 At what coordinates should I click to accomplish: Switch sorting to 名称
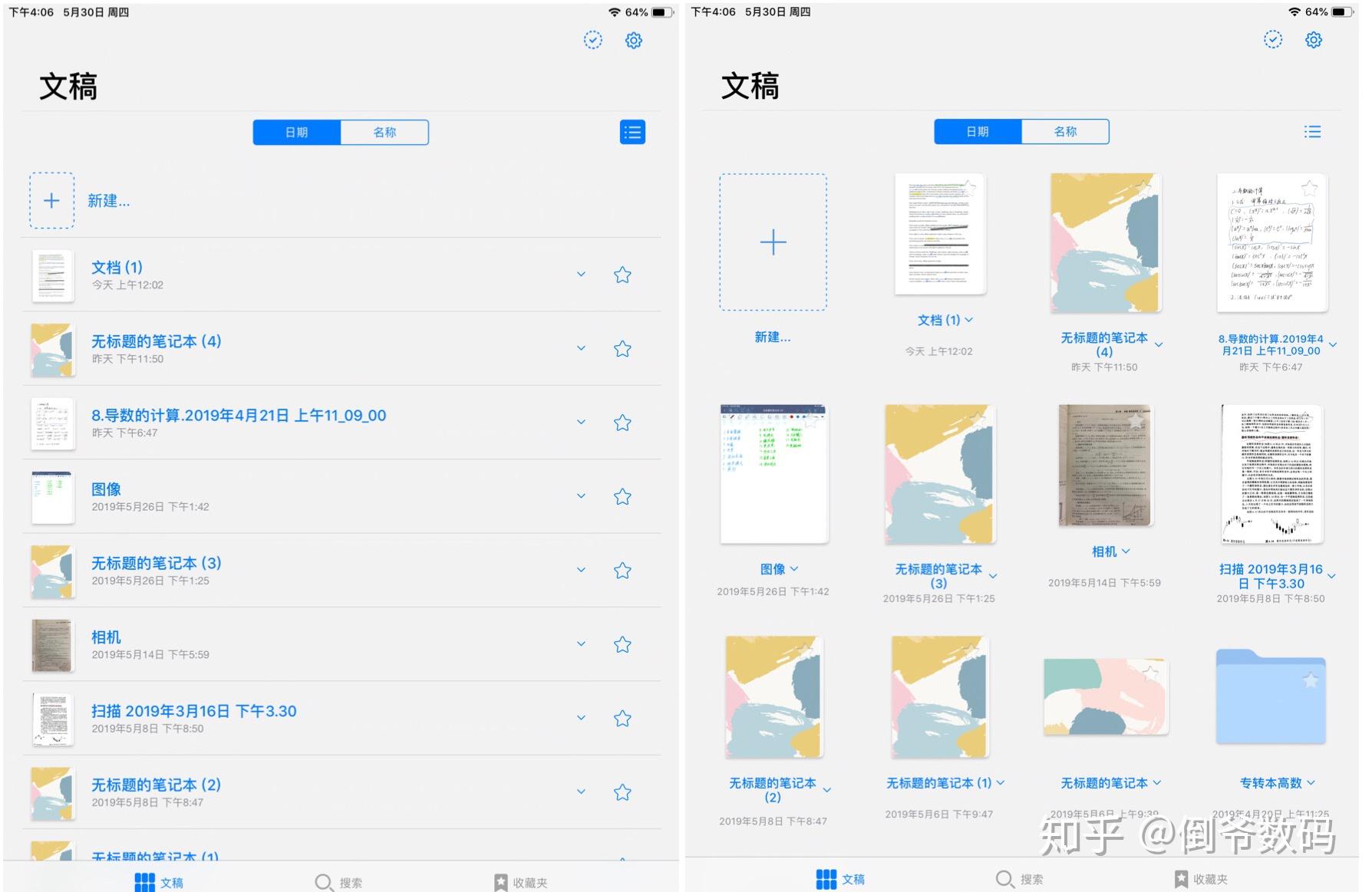385,132
